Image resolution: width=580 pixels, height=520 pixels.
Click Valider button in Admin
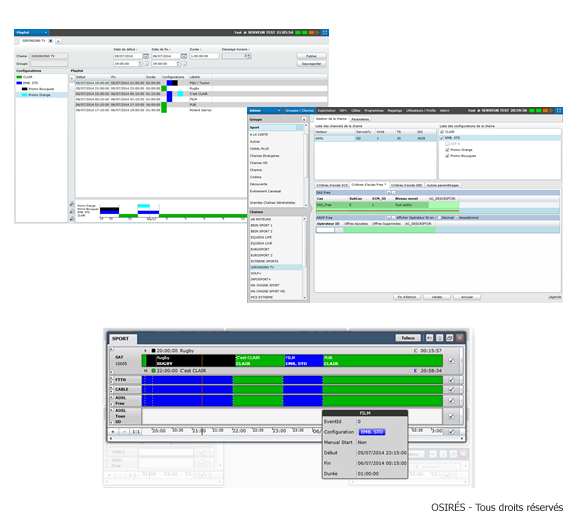coord(437,297)
